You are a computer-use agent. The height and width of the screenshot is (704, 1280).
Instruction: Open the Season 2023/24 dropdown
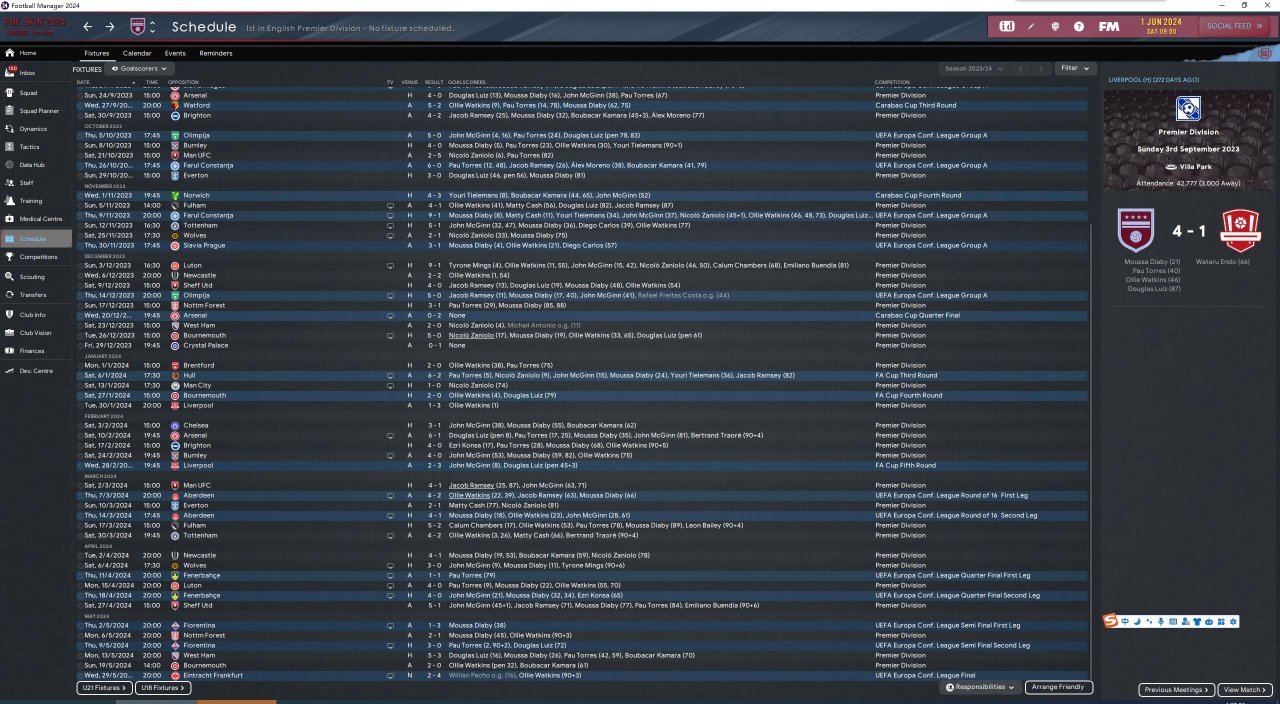(973, 68)
